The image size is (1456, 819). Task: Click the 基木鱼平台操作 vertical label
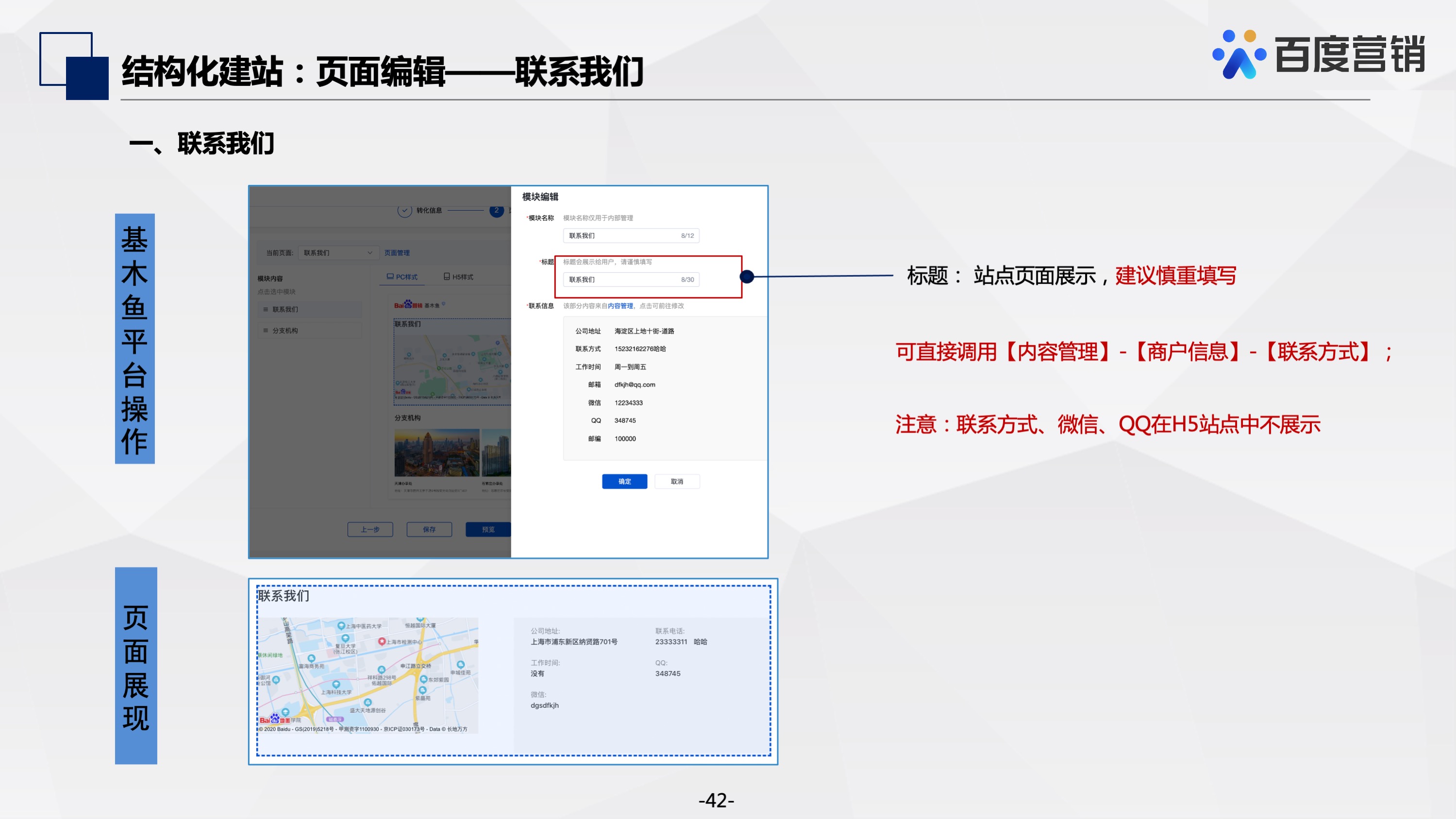(134, 339)
